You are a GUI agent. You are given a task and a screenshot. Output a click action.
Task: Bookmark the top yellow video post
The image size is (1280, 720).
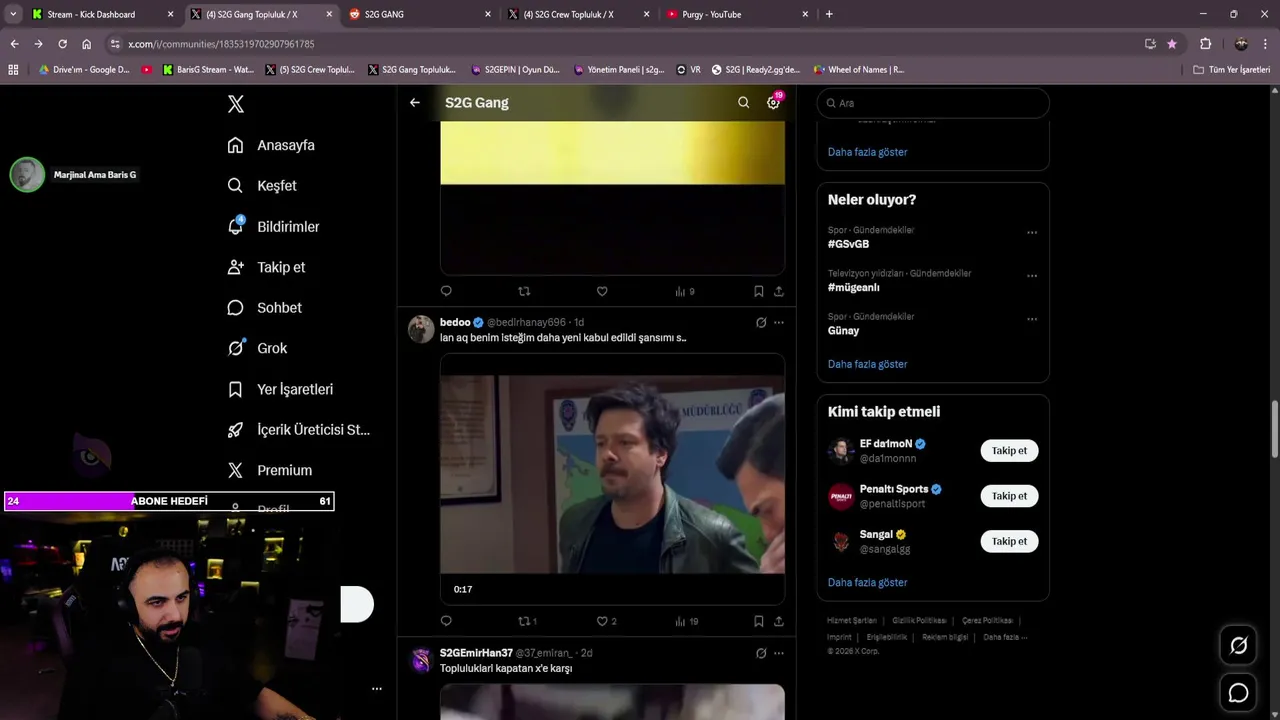758,291
